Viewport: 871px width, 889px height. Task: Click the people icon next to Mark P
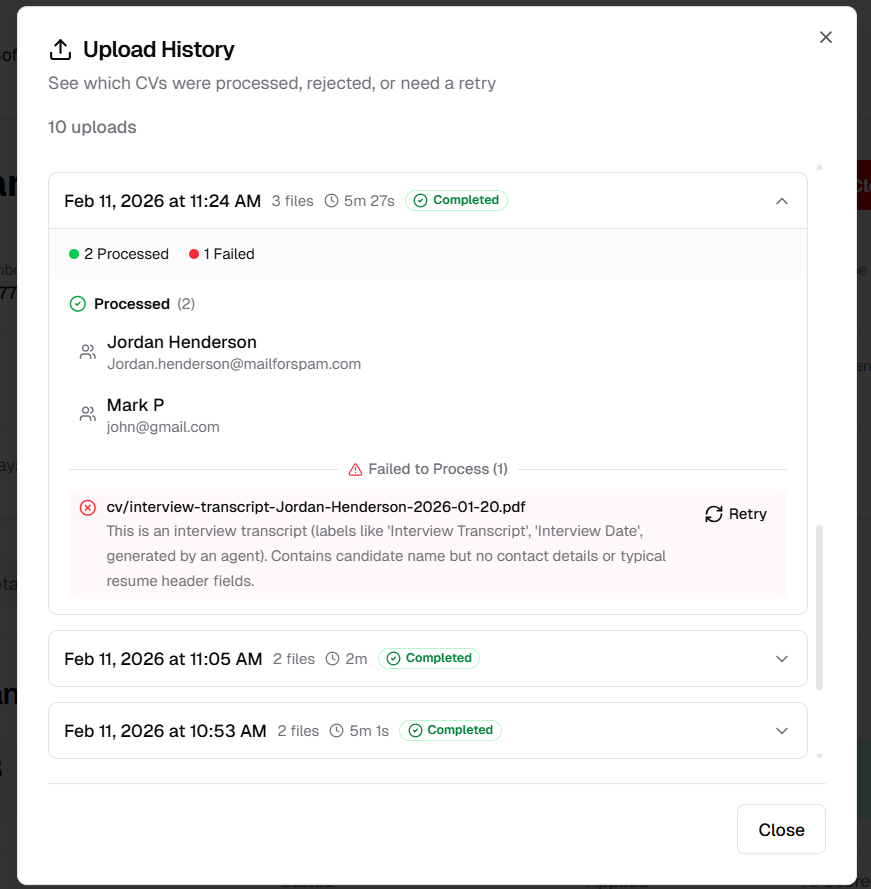coord(88,414)
